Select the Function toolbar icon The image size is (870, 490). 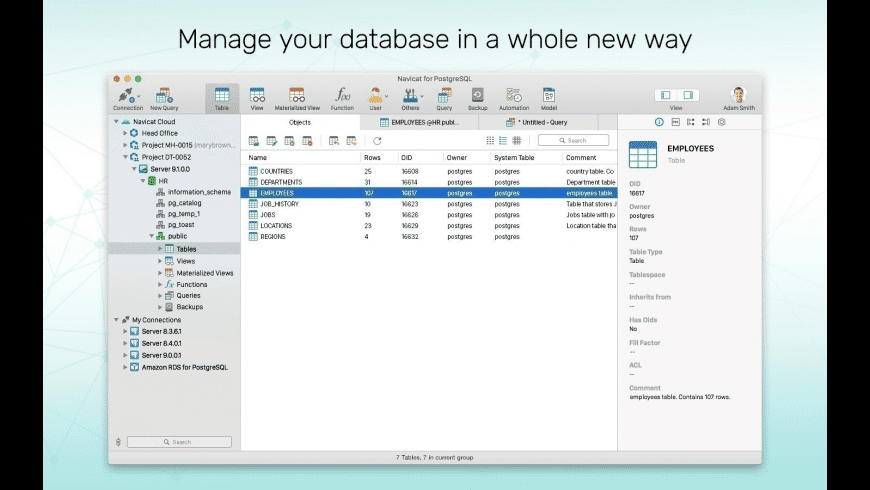click(342, 99)
